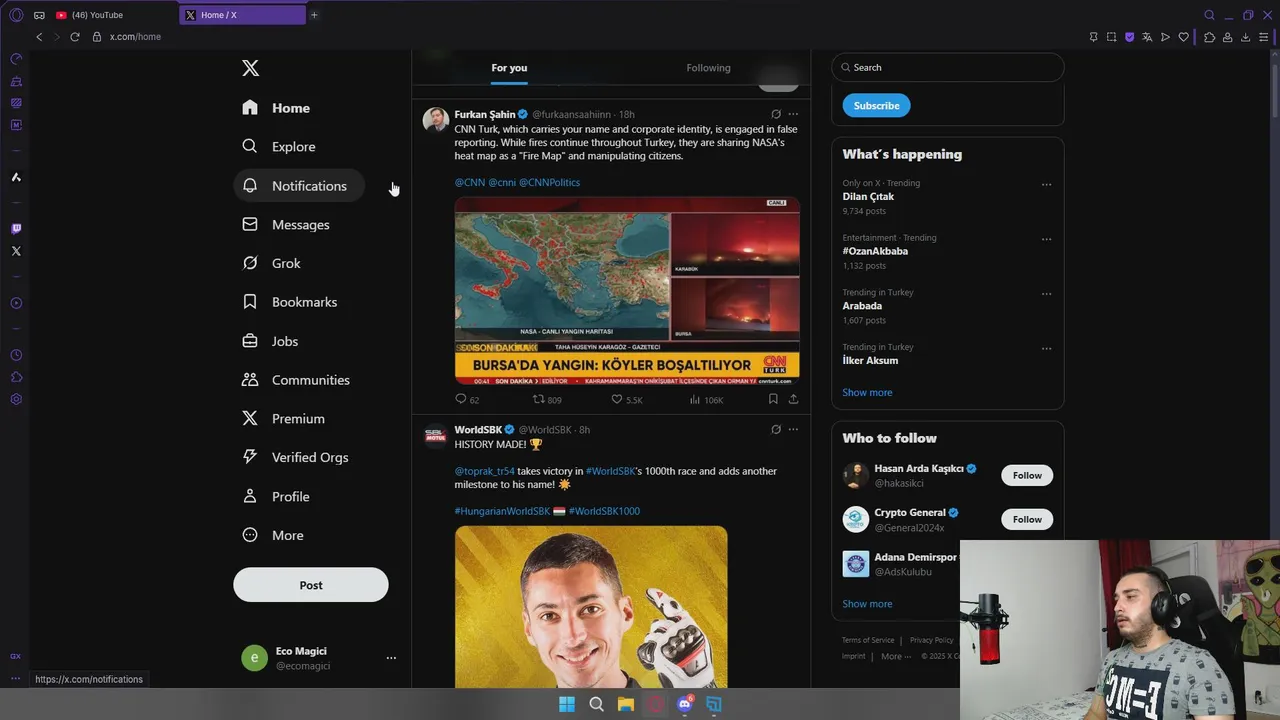Open File Explorer from the taskbar
The width and height of the screenshot is (1280, 720).
pos(626,704)
